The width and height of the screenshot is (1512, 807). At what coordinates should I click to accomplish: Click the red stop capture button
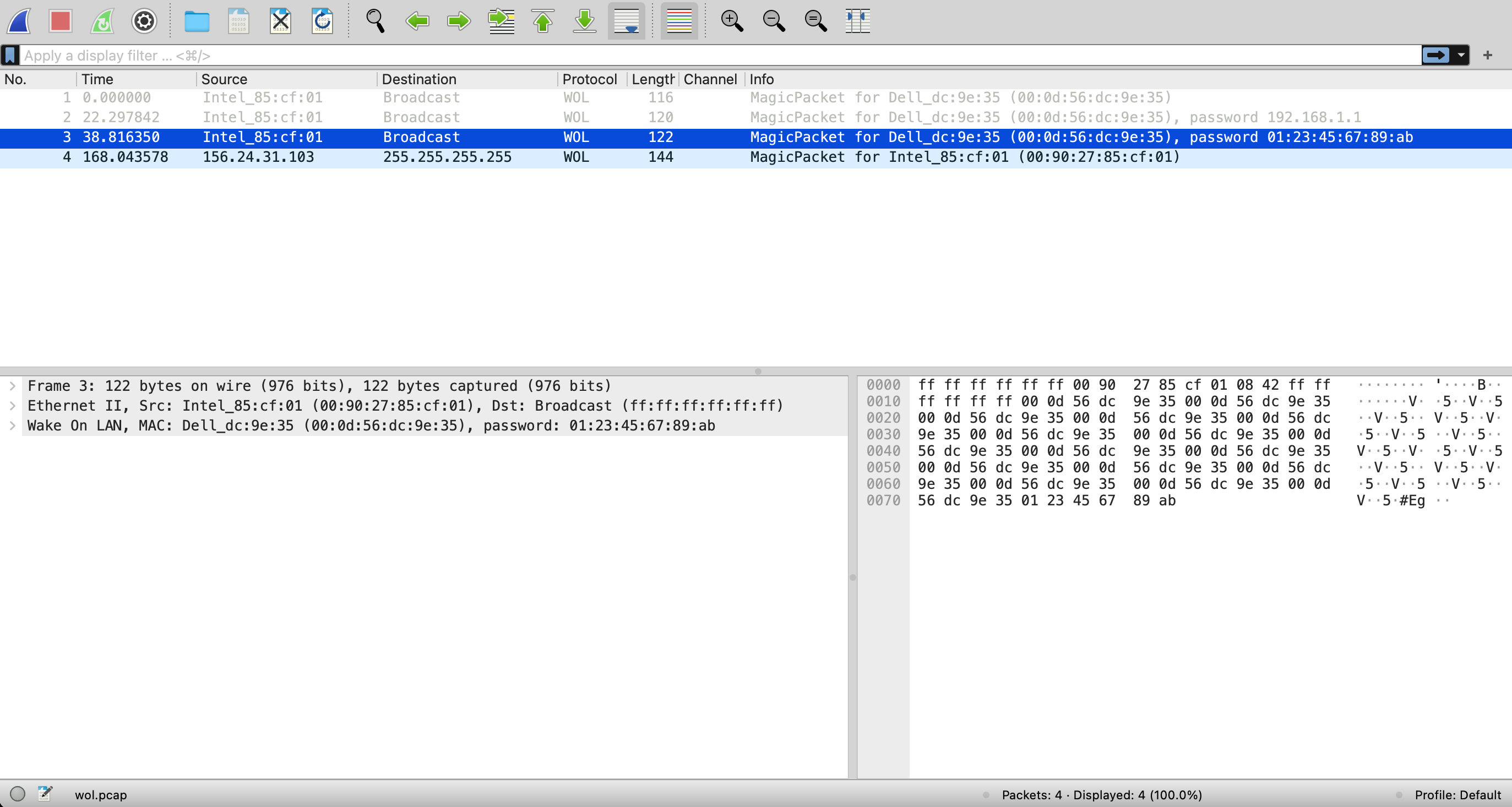point(61,21)
